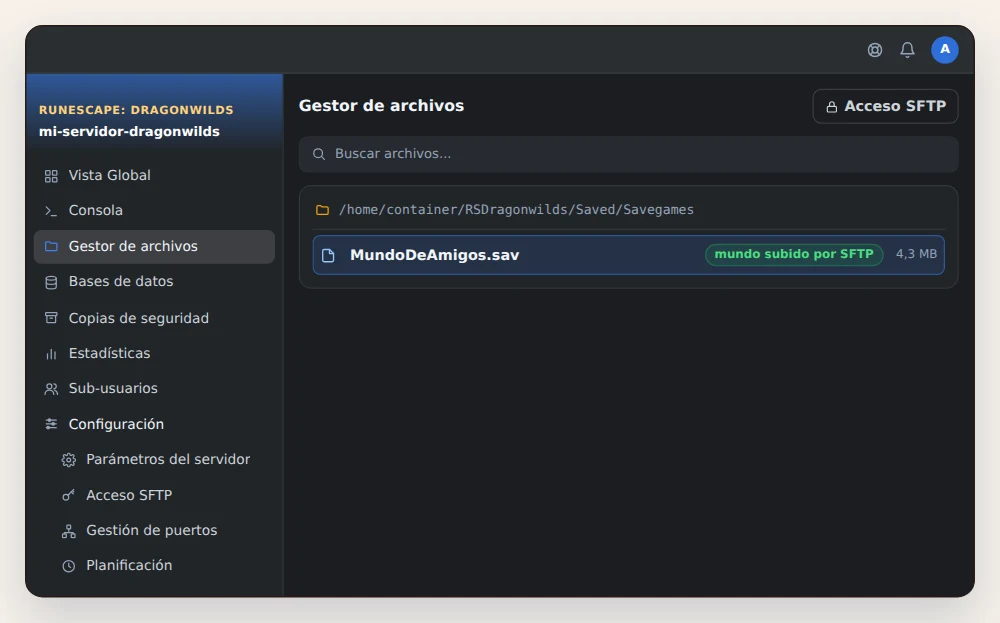Image resolution: width=1000 pixels, height=623 pixels.
Task: Open the user avatar menu
Action: point(945,50)
